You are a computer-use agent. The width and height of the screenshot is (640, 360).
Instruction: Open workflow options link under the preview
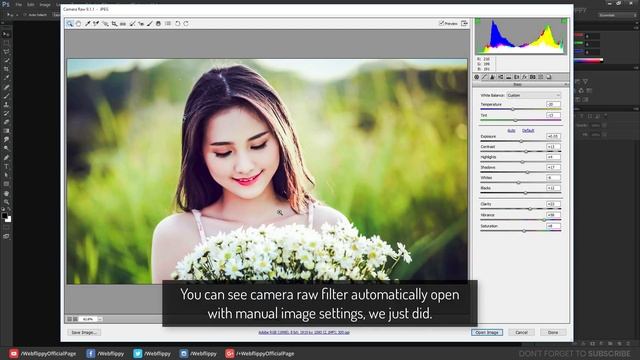(x=304, y=333)
